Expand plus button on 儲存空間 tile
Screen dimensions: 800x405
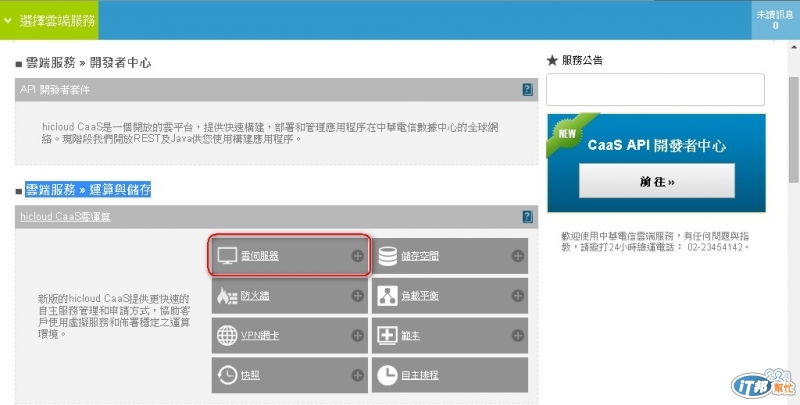[x=518, y=256]
